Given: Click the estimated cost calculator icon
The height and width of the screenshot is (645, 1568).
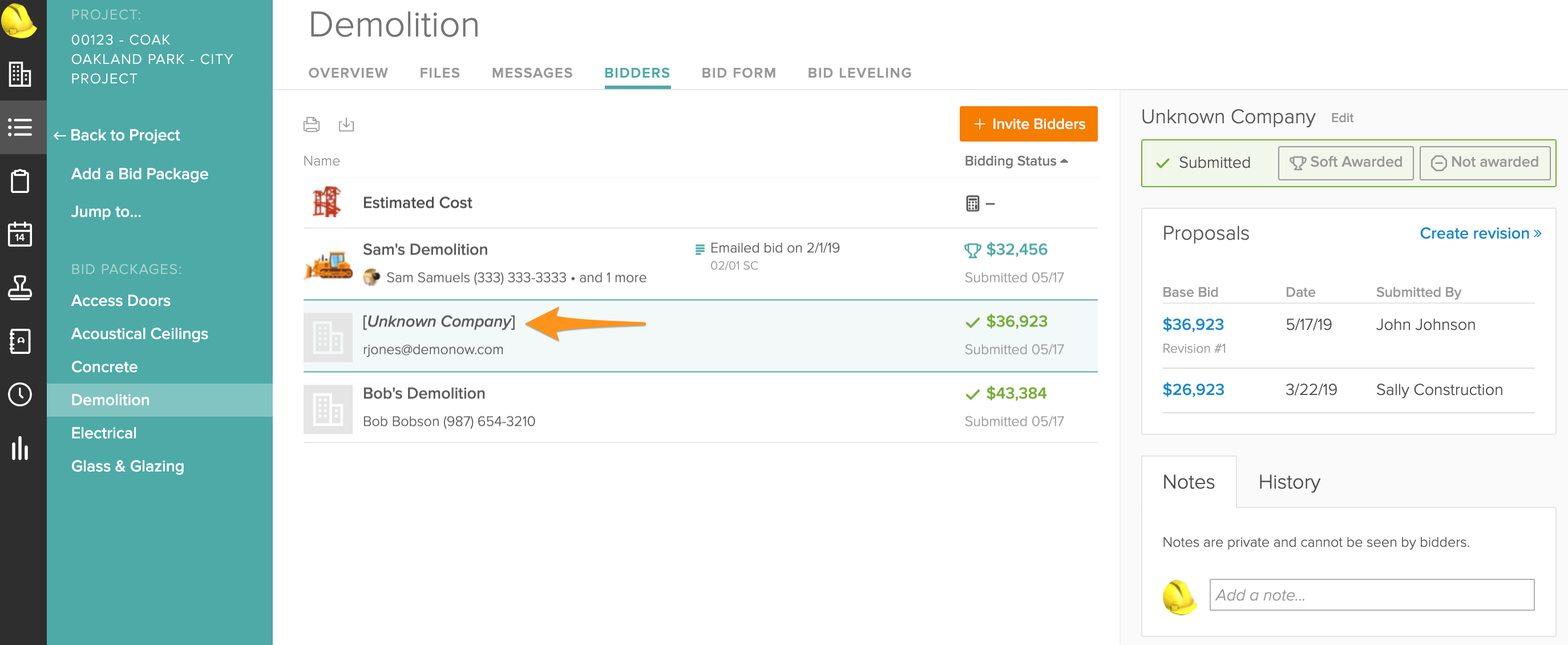Looking at the screenshot, I should (973, 203).
